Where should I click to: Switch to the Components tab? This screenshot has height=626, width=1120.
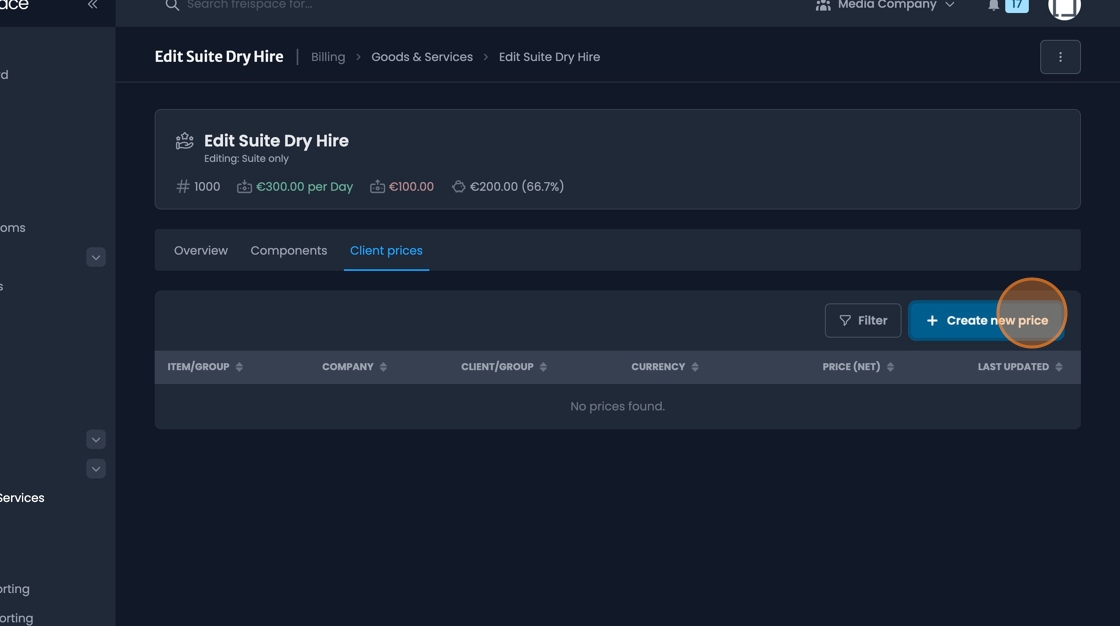click(x=288, y=250)
